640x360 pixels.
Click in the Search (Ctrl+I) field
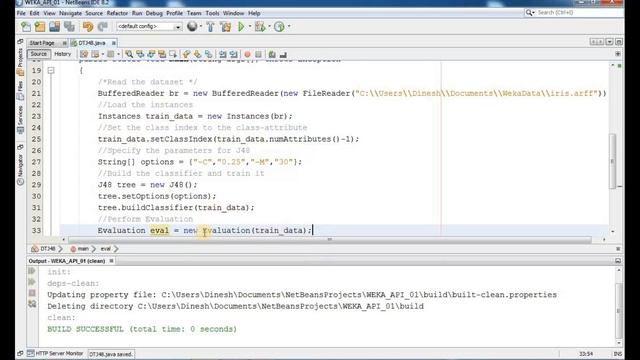573,13
